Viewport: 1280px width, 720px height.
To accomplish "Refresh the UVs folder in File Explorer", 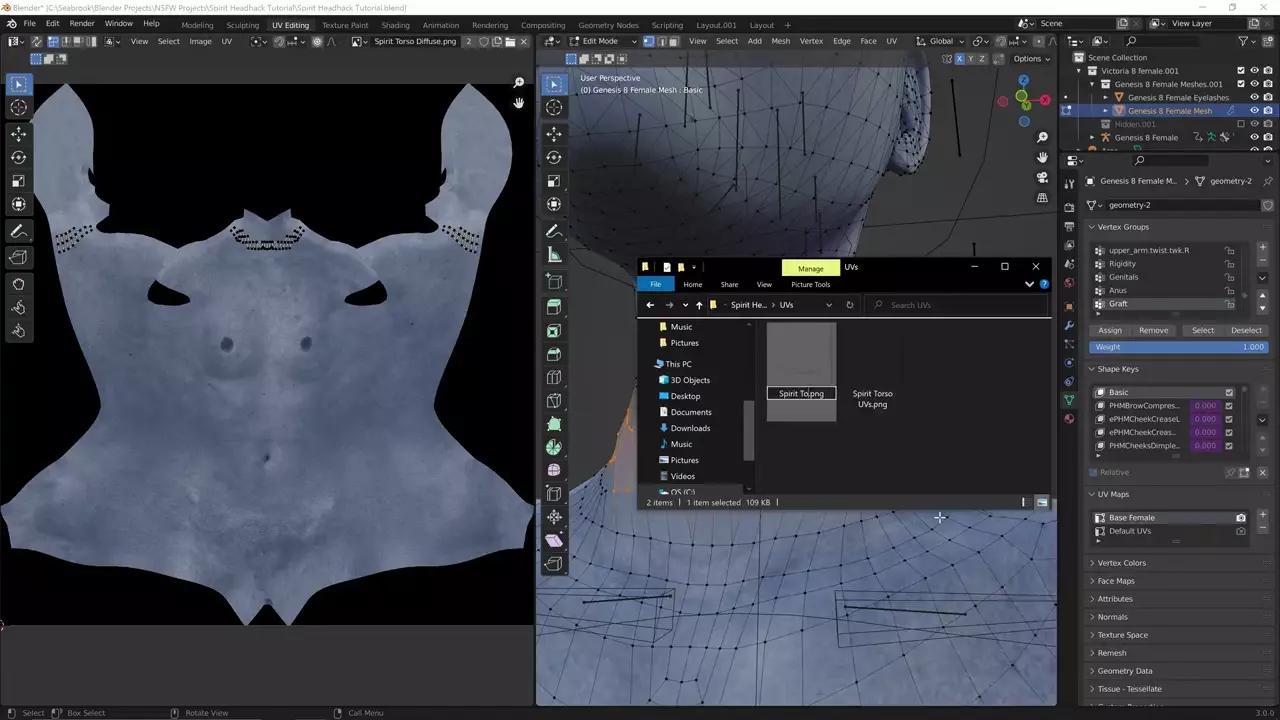I will pos(849,305).
